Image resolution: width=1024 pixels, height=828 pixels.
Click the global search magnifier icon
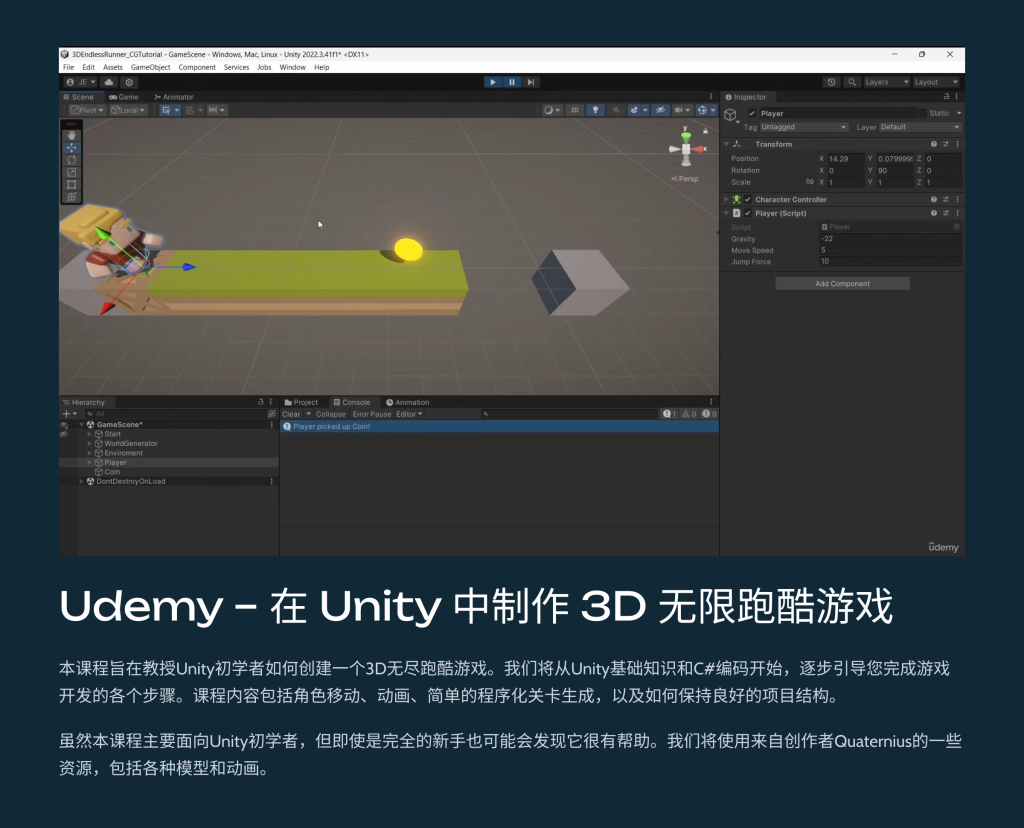852,82
